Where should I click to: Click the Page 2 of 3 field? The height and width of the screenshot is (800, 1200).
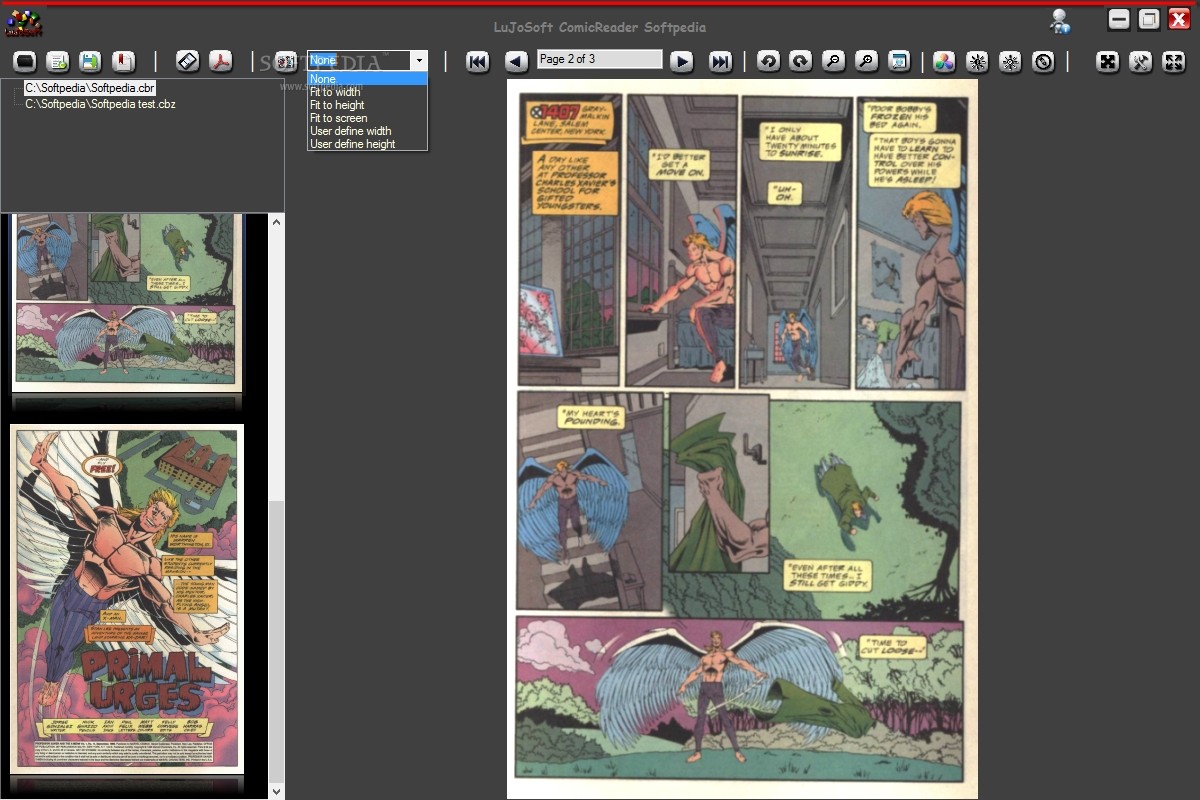click(x=599, y=59)
